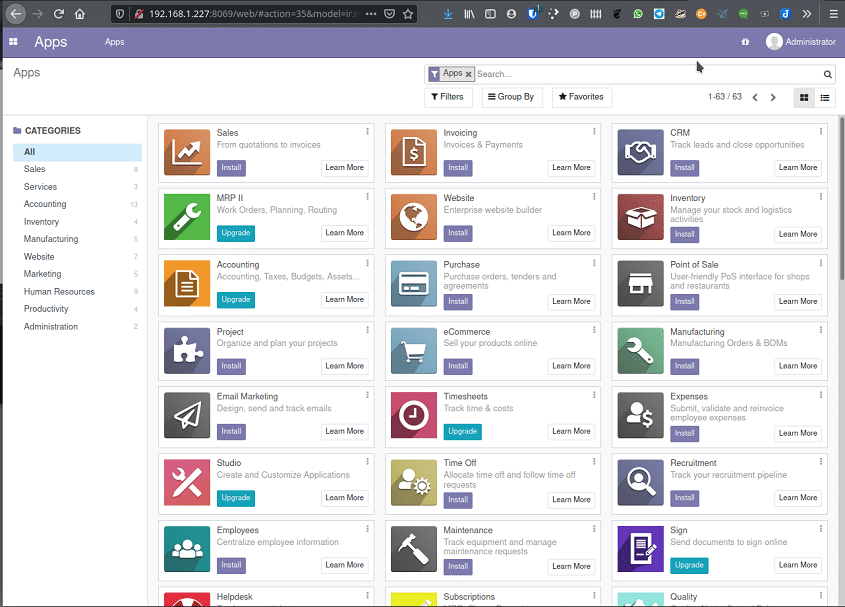Open the Filters dropdown
This screenshot has width=845, height=607.
pyautogui.click(x=447, y=97)
